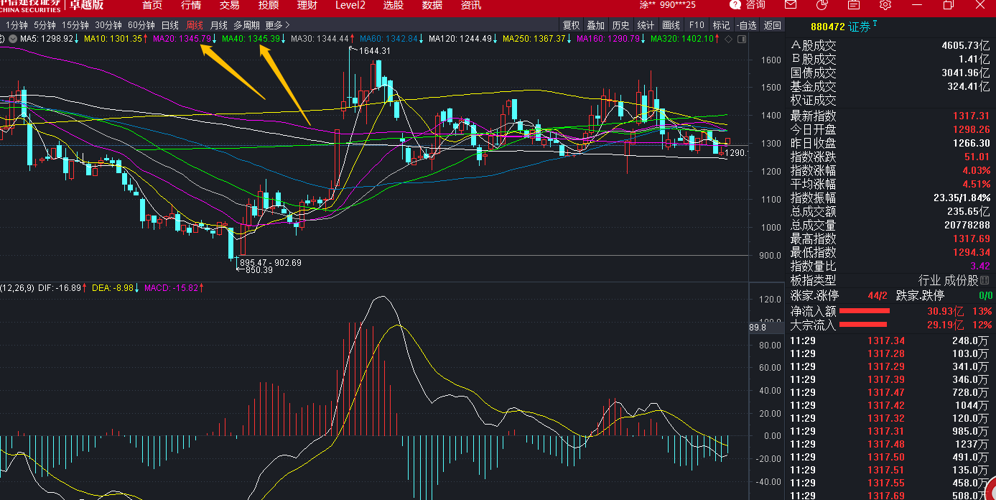
Task: Open the Level2 menu
Action: click(x=350, y=6)
